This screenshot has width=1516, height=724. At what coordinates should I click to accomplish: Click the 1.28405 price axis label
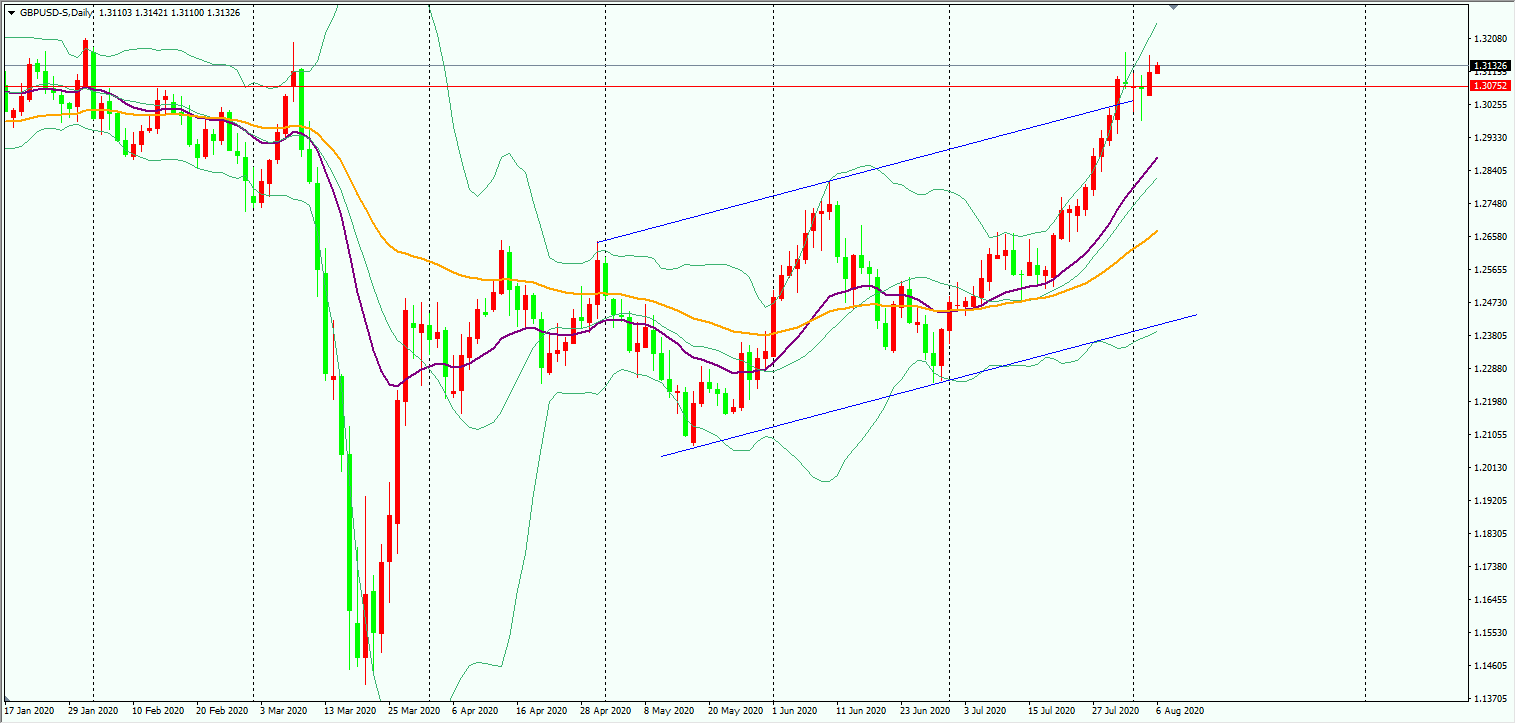coord(1490,171)
